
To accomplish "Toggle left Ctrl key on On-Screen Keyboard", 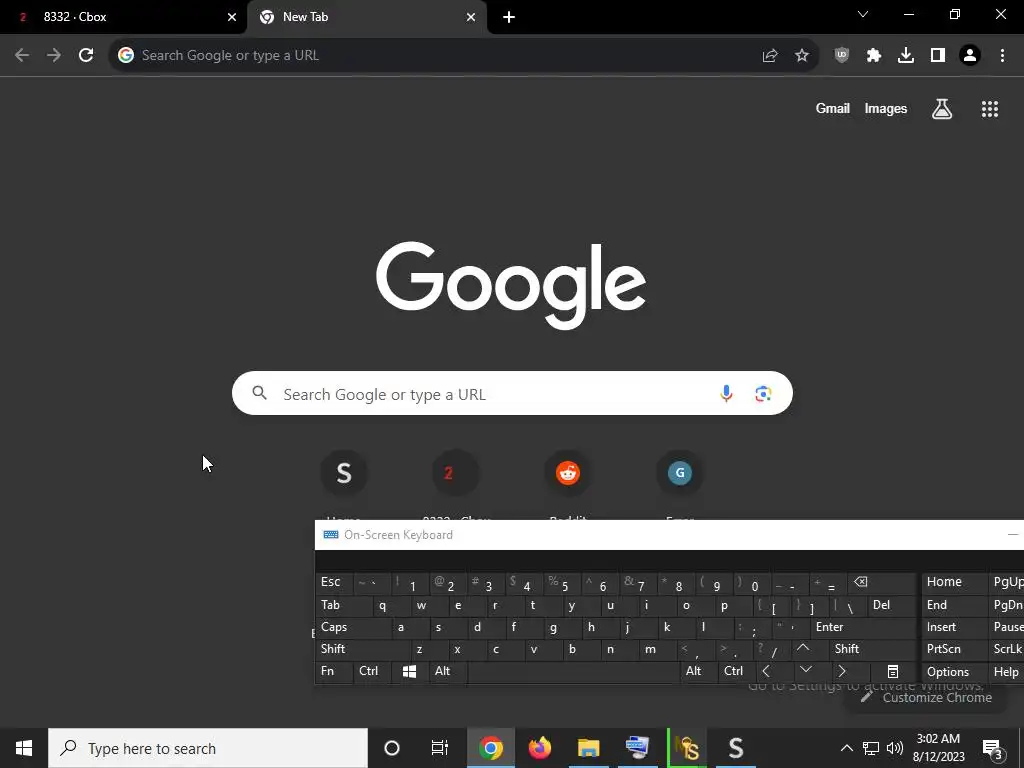I will point(372,671).
